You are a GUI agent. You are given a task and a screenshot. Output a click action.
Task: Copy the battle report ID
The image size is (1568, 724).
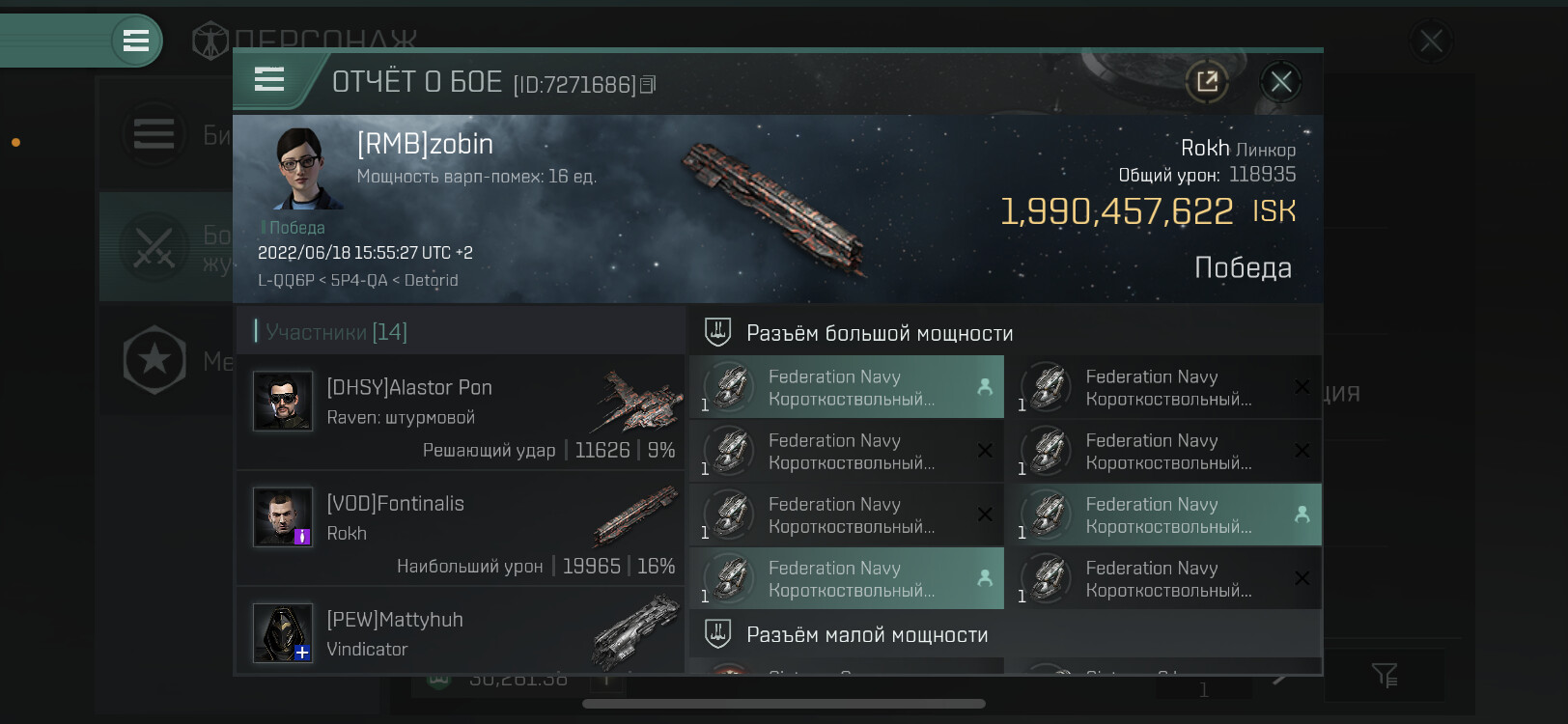(648, 85)
